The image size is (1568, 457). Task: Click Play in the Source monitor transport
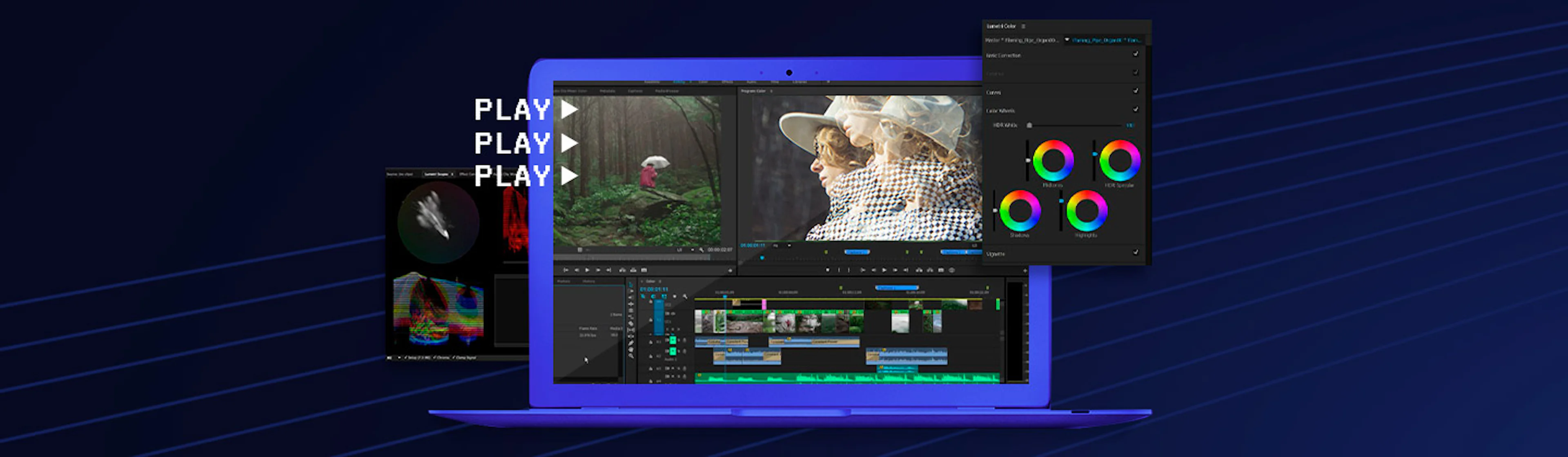point(588,270)
